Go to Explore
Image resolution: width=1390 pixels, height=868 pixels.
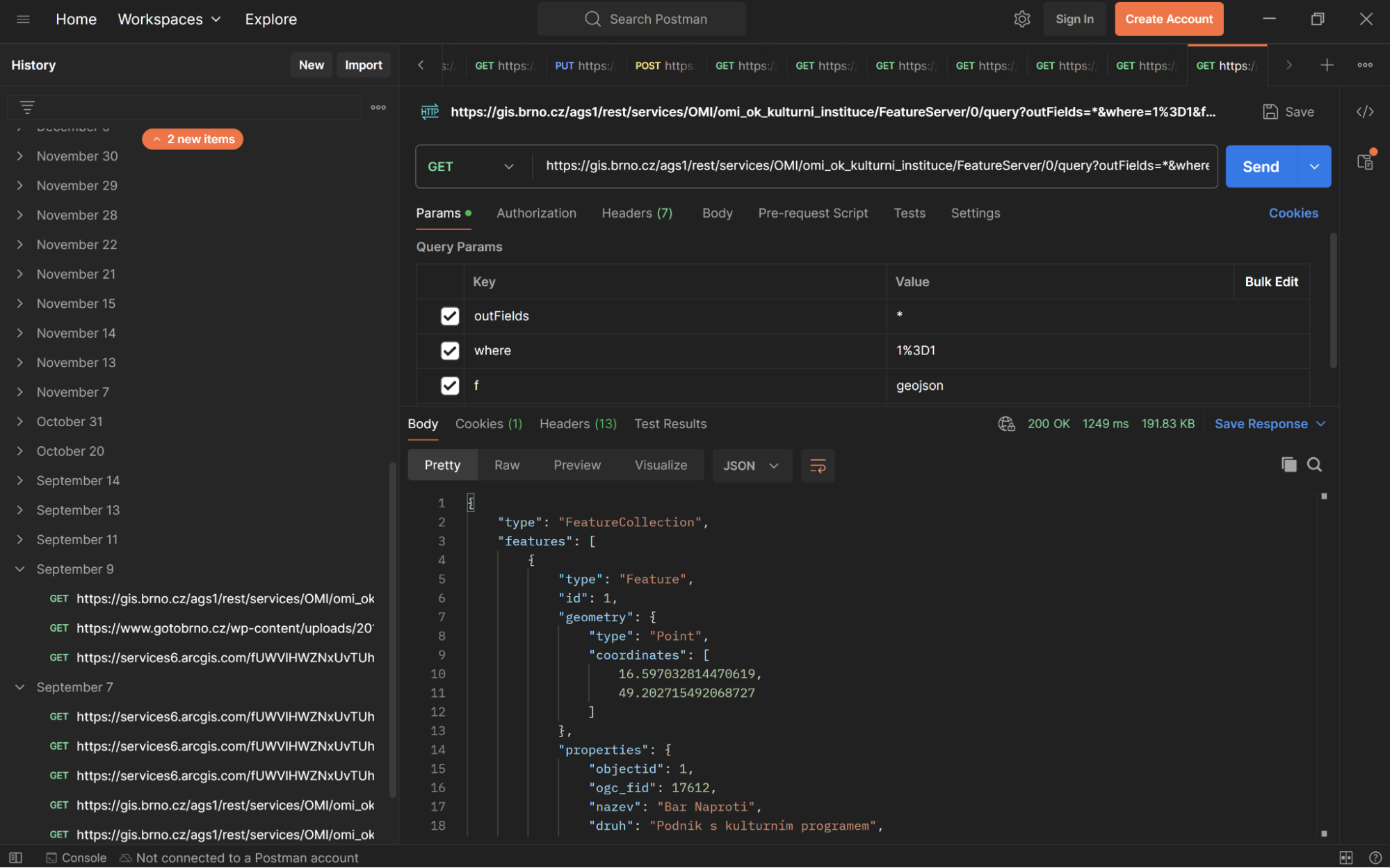click(270, 19)
